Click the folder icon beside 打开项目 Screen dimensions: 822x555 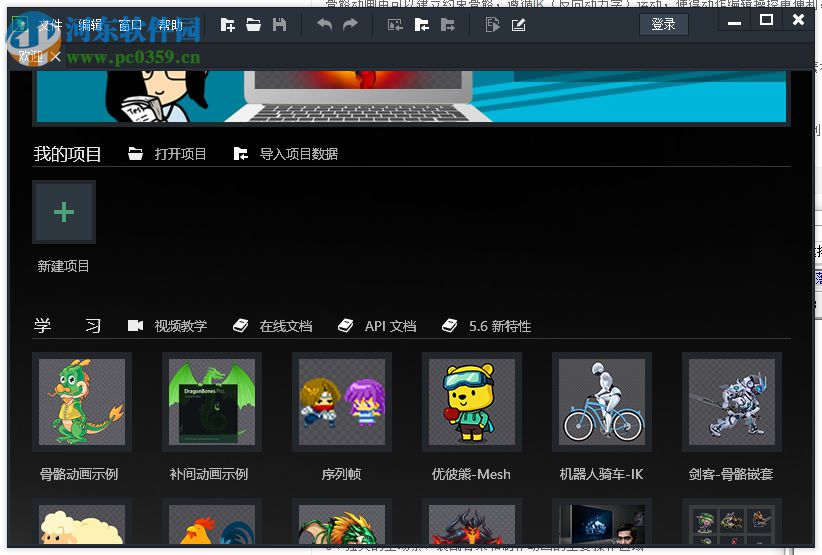135,154
